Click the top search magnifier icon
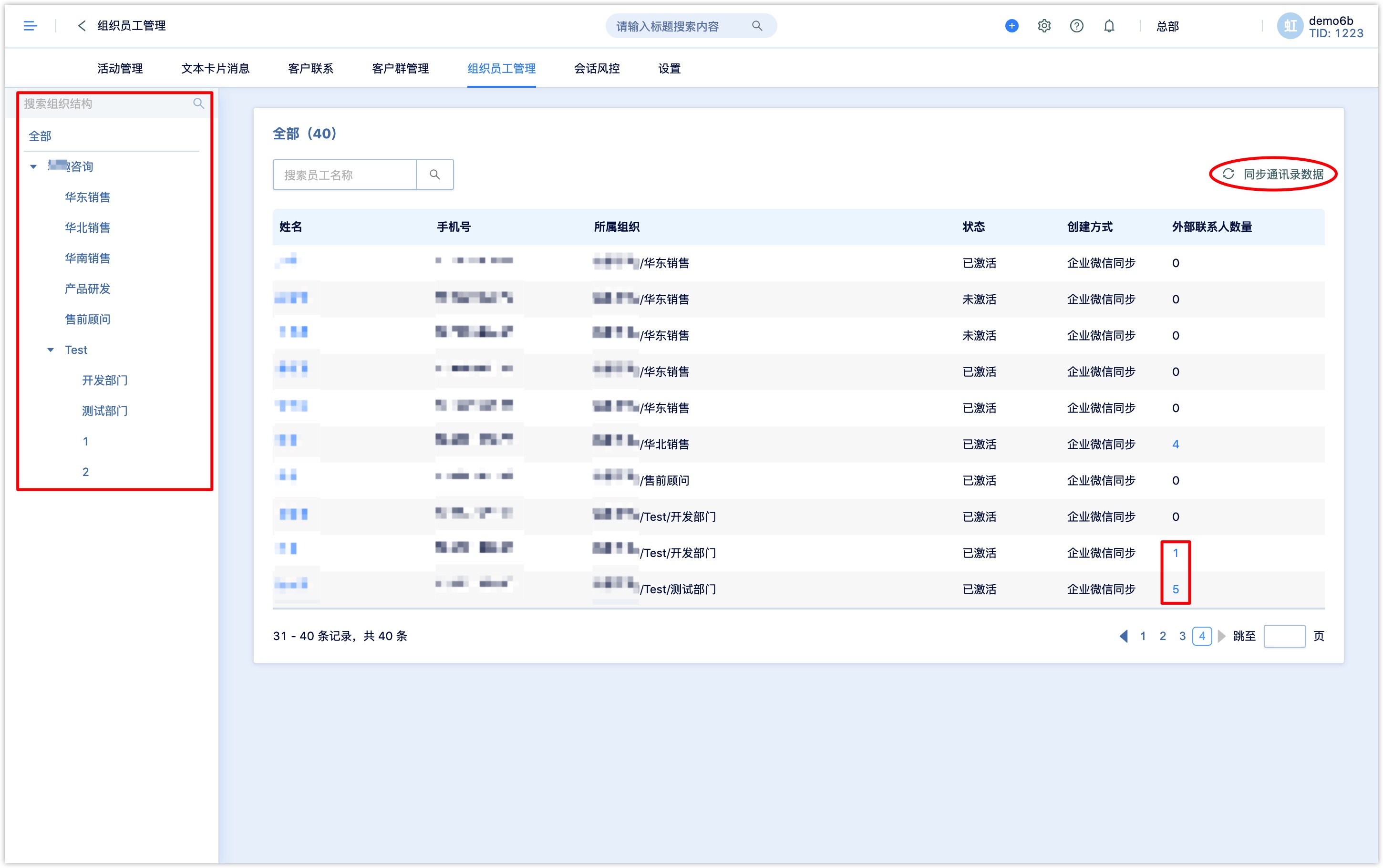 tap(757, 26)
